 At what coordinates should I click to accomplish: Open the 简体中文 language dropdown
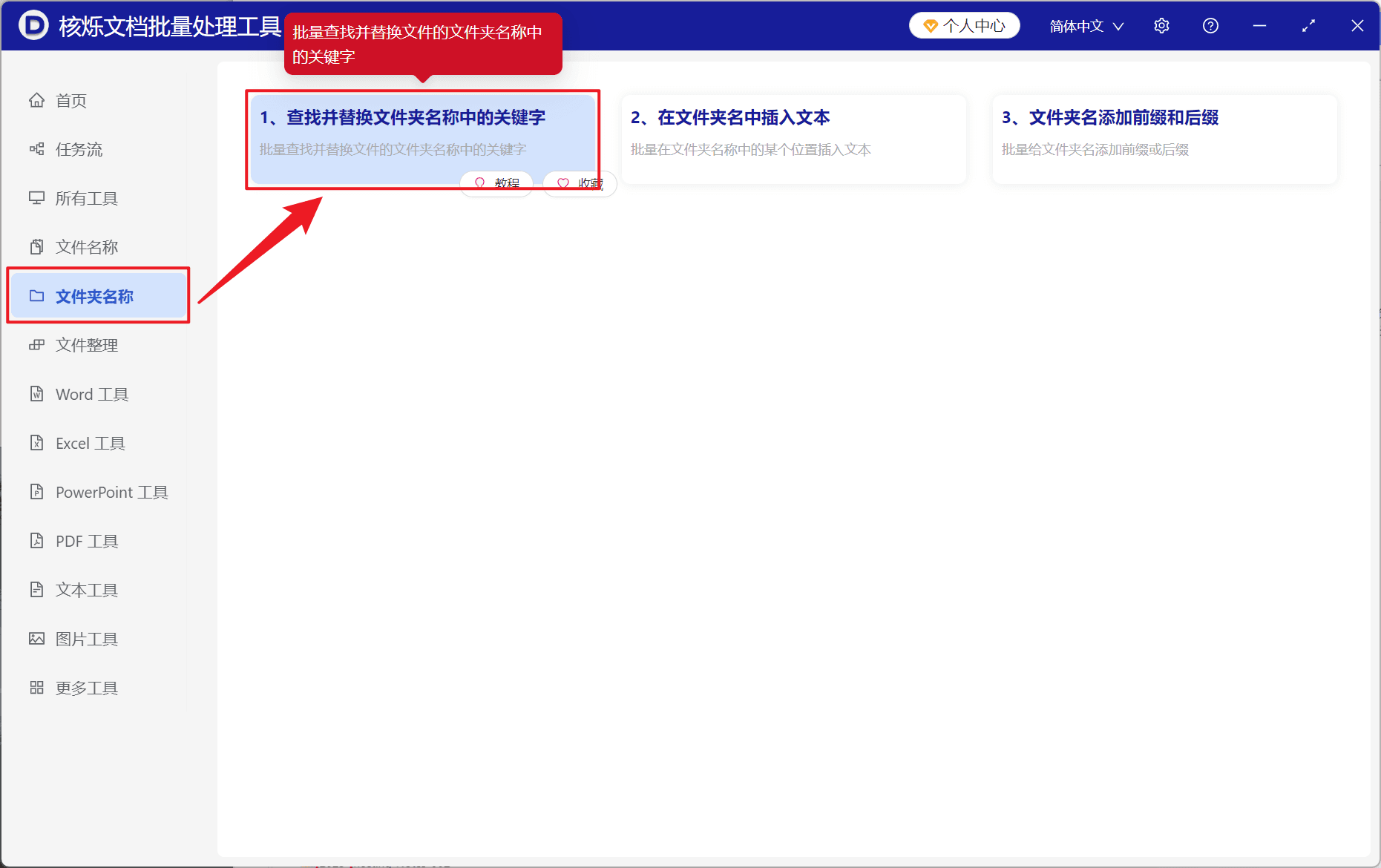tap(1086, 26)
